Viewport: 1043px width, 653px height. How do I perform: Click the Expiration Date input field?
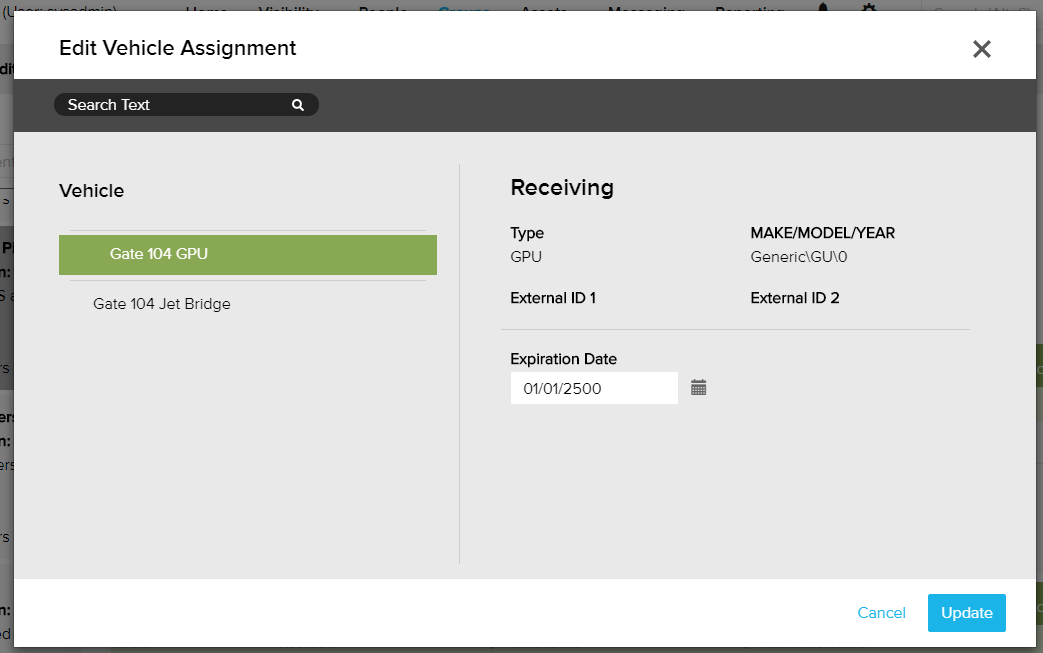click(x=593, y=388)
